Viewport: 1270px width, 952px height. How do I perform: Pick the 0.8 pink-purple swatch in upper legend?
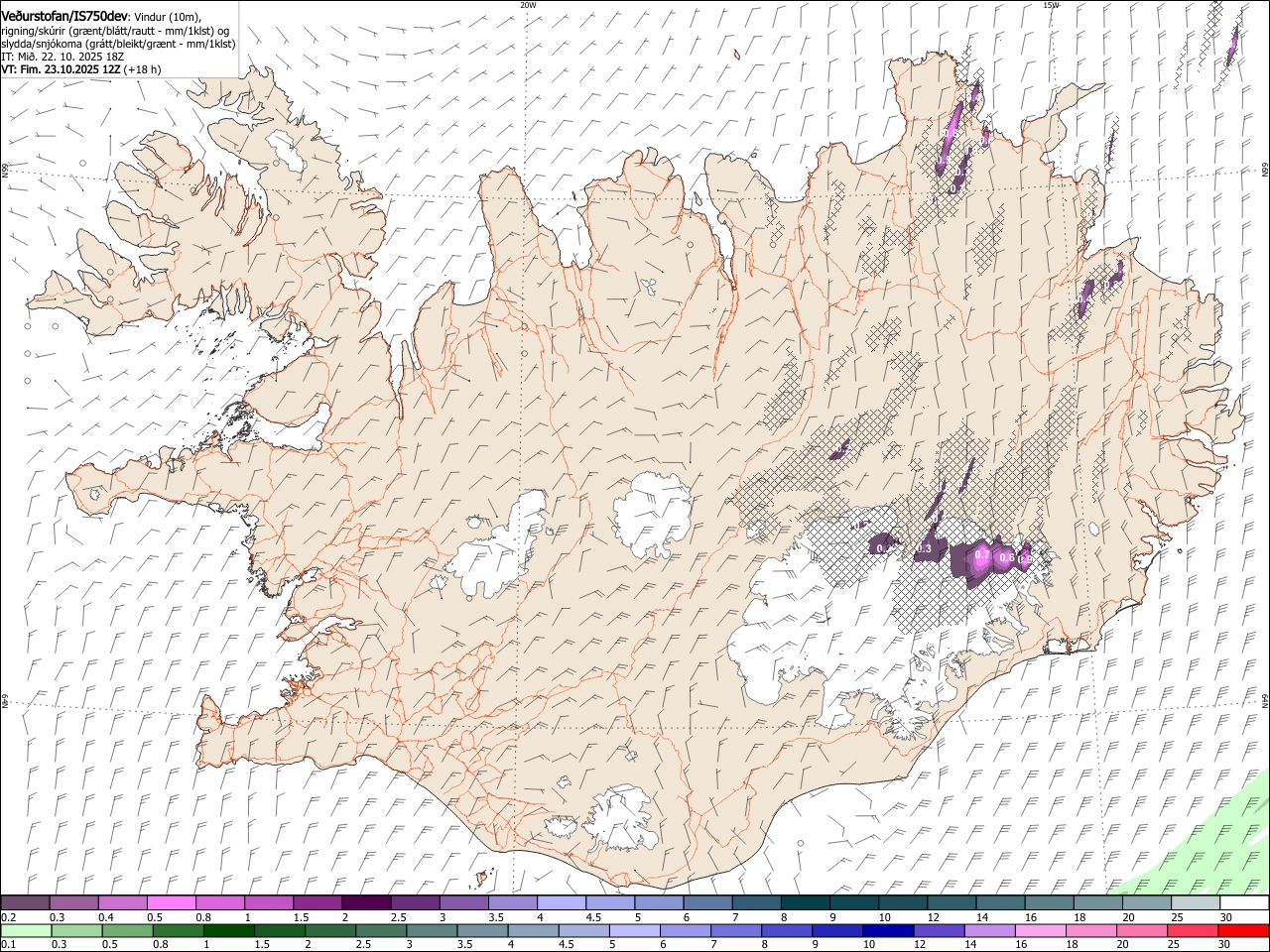tap(219, 903)
